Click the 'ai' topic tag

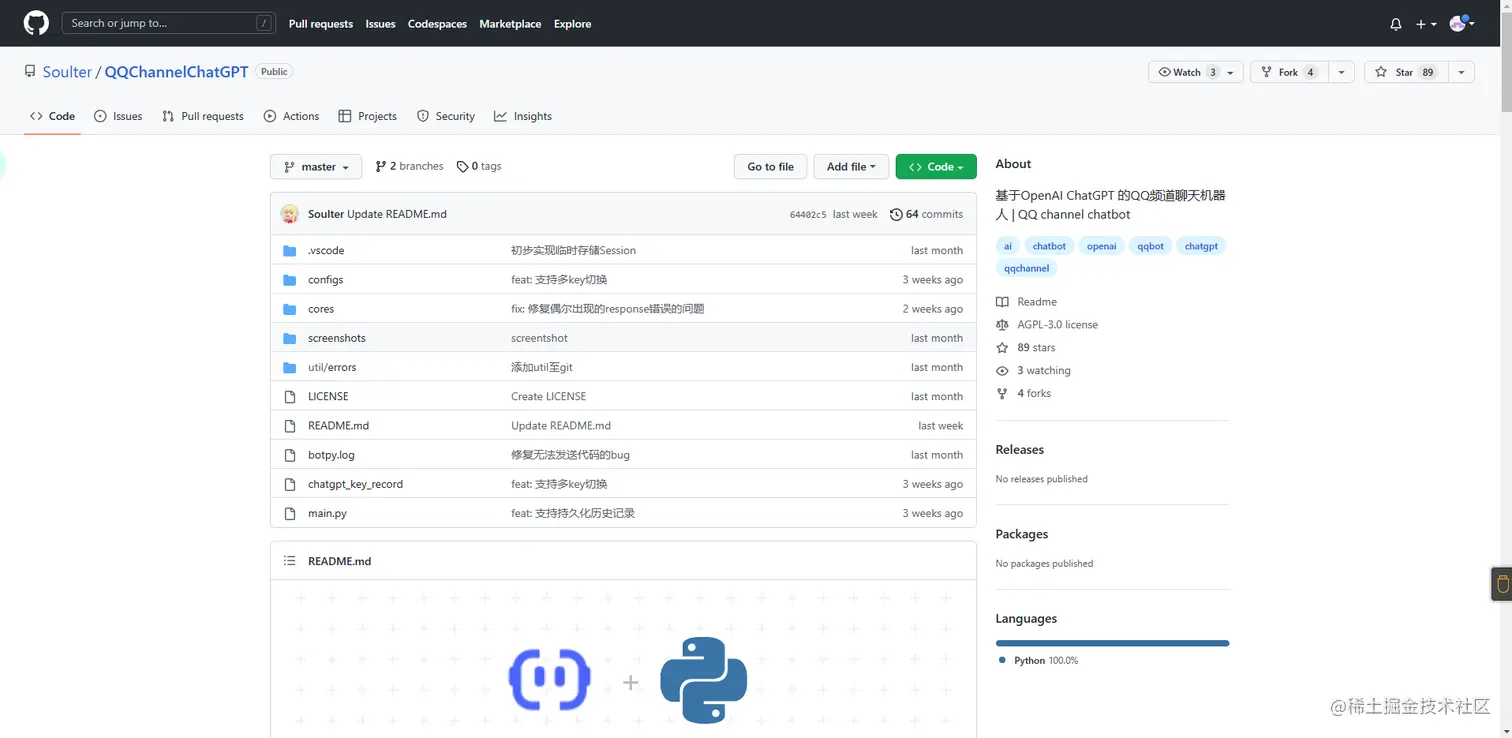point(1008,246)
